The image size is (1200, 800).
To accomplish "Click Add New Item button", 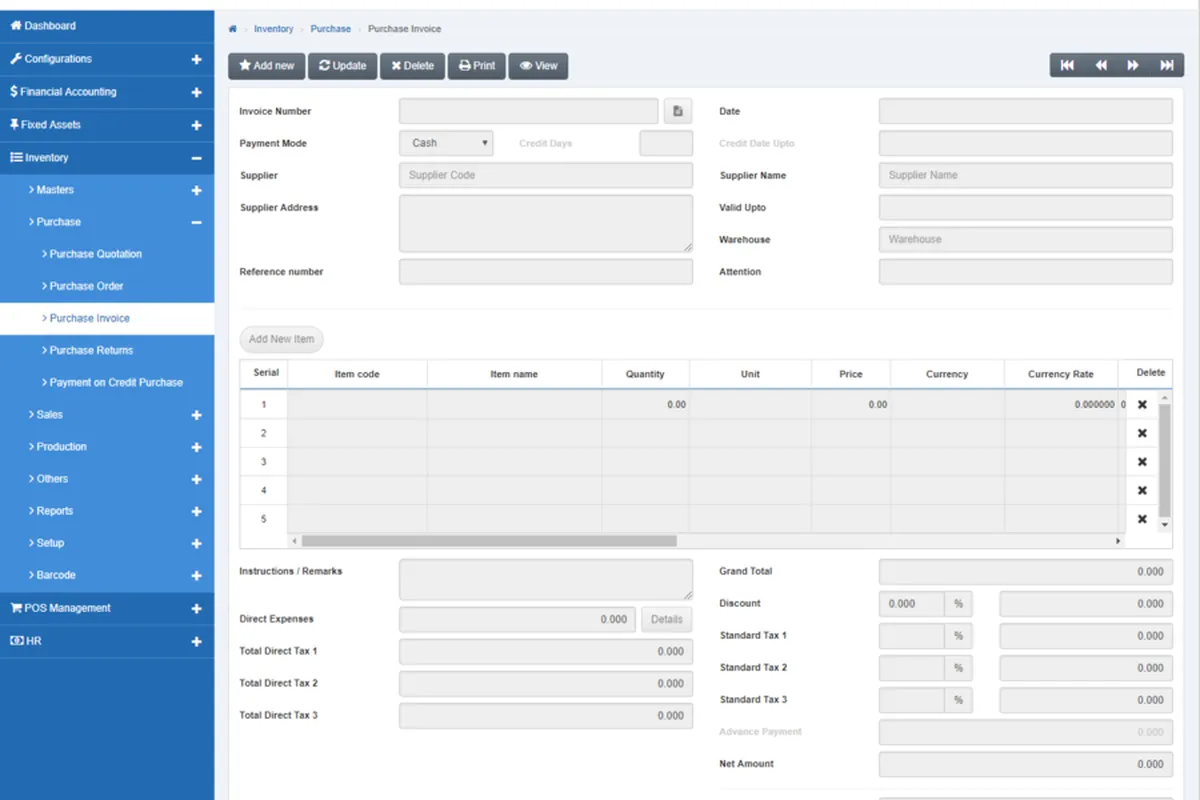I will point(281,339).
